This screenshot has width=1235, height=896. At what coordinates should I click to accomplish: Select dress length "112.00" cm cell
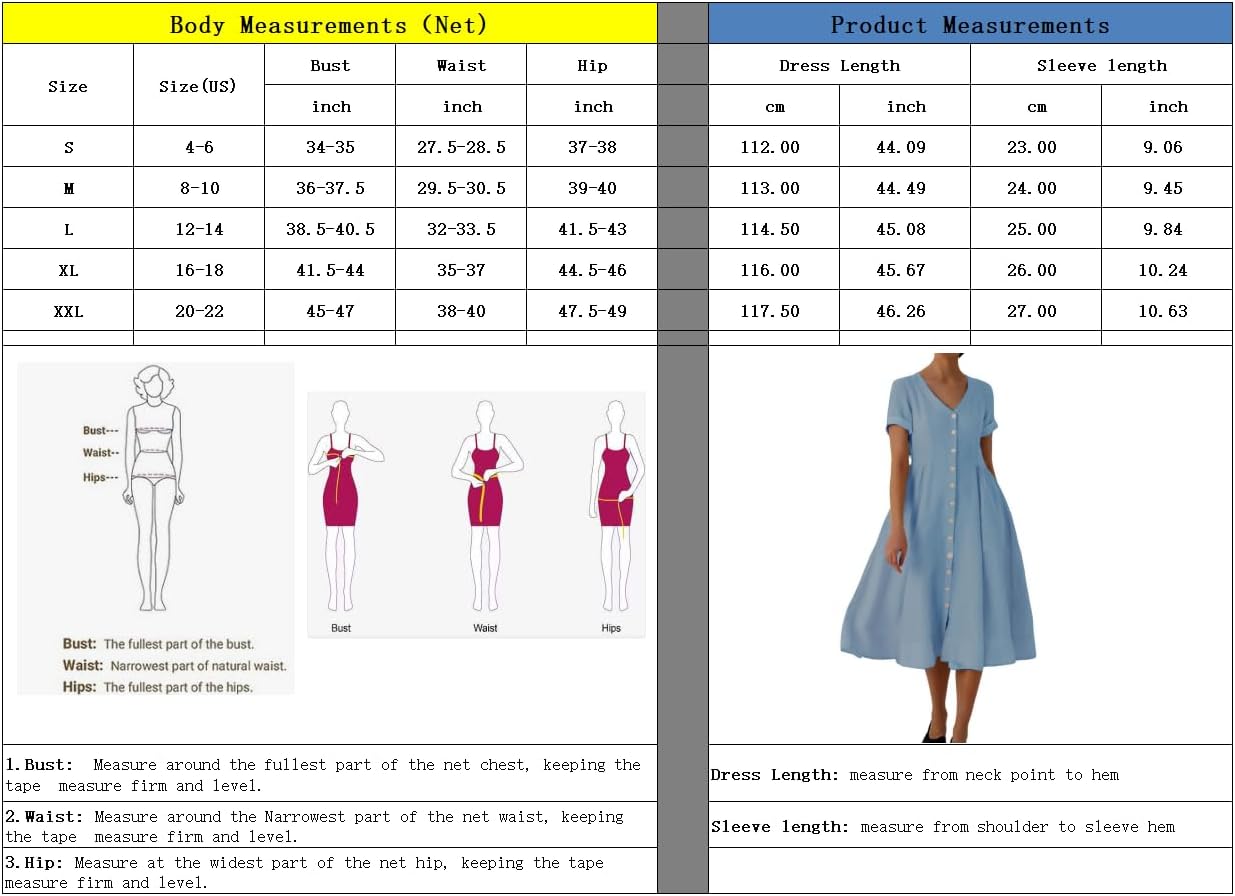coord(774,147)
